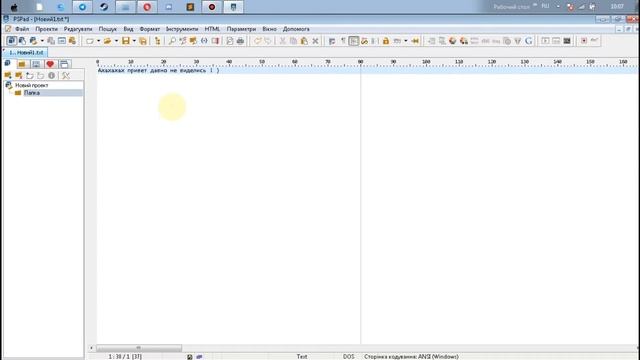Click the redo arrow icon

click(x=268, y=41)
